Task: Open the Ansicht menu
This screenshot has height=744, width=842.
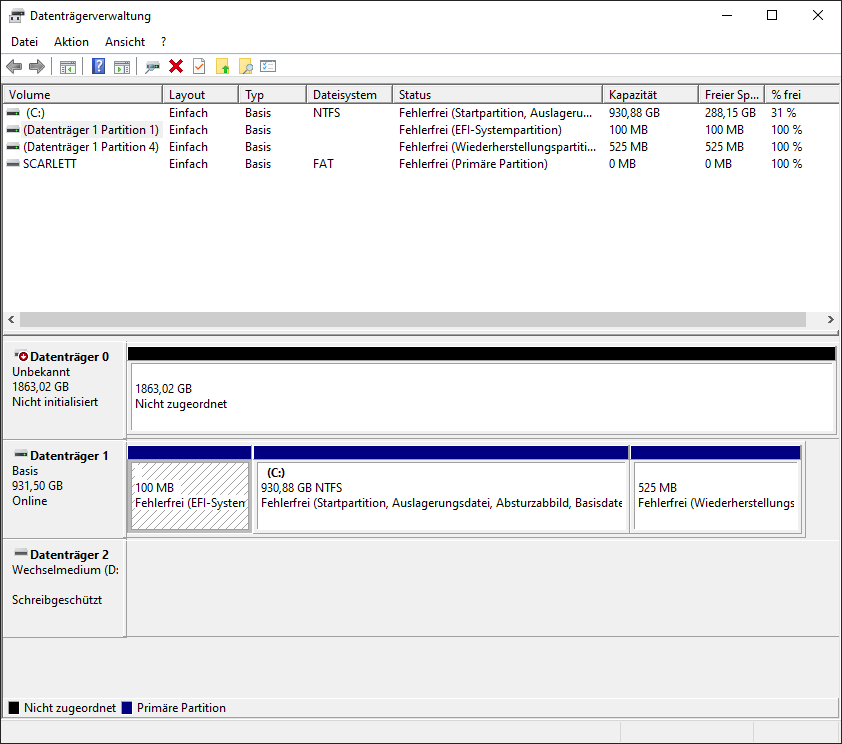Action: (x=125, y=42)
